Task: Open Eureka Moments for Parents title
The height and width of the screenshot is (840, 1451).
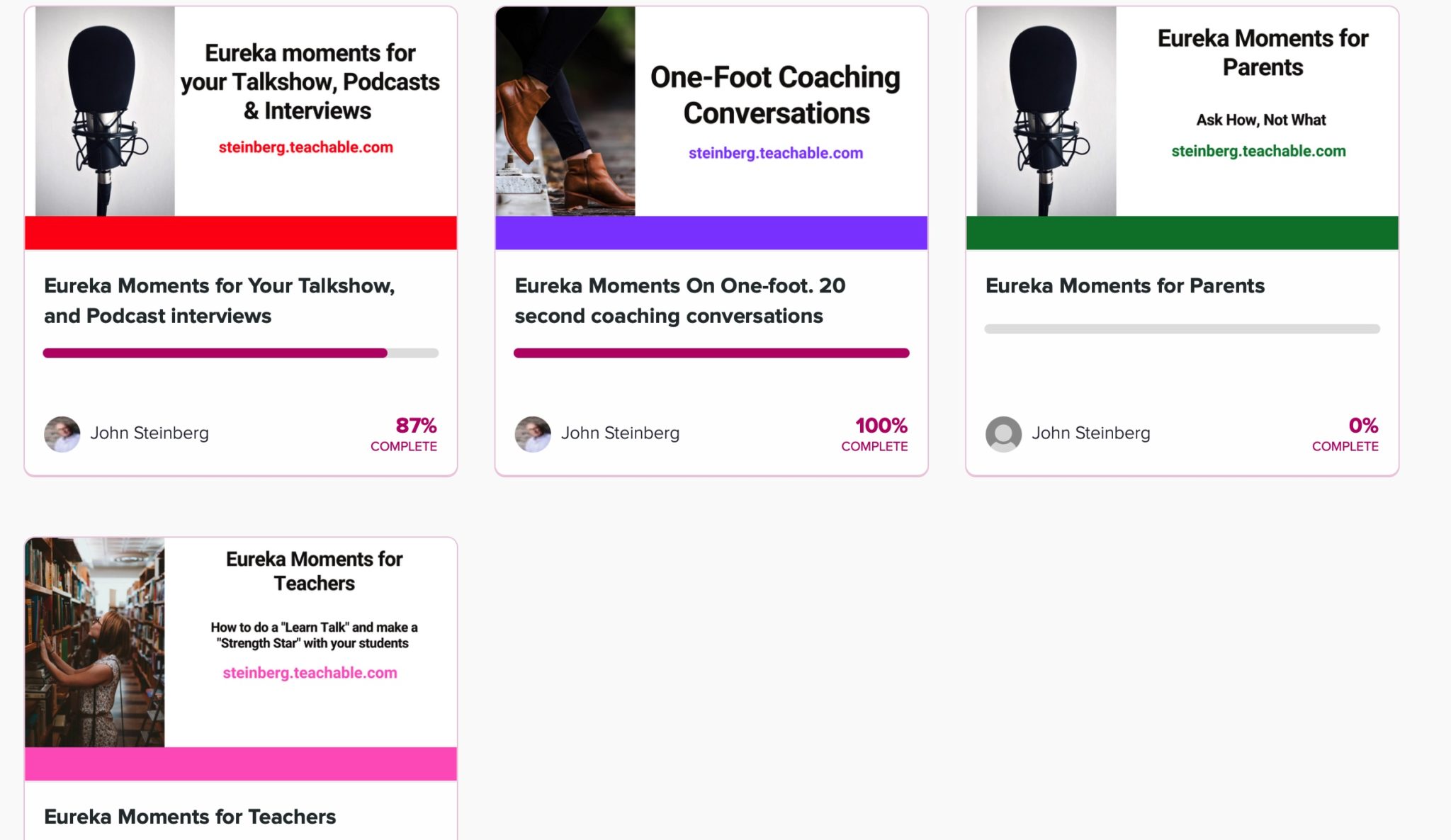Action: (1125, 285)
